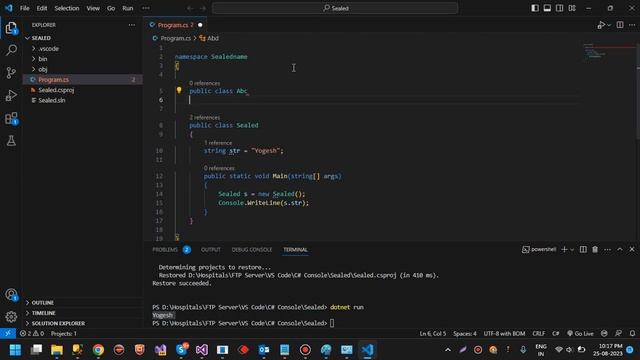Screen dimensions: 640x360
Task: Open editor More Actions ellipsis
Action: click(x=632, y=25)
